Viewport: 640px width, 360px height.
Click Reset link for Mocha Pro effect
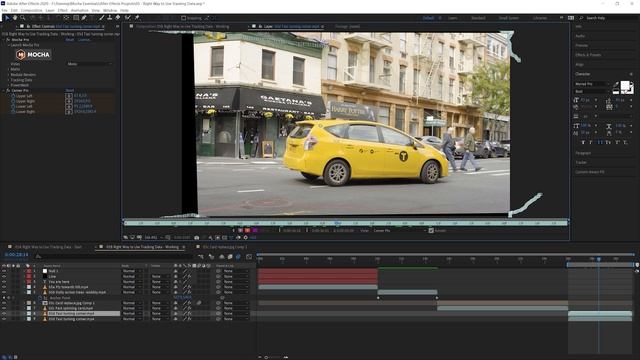coord(70,40)
